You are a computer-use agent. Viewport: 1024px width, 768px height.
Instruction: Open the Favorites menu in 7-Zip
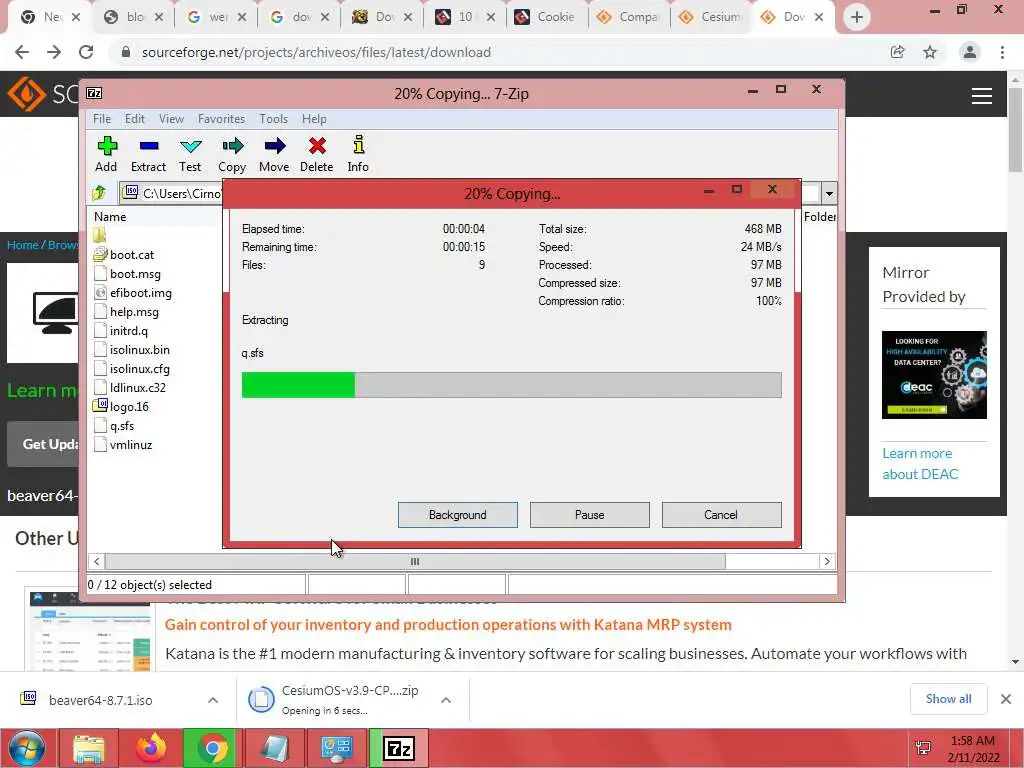221,119
